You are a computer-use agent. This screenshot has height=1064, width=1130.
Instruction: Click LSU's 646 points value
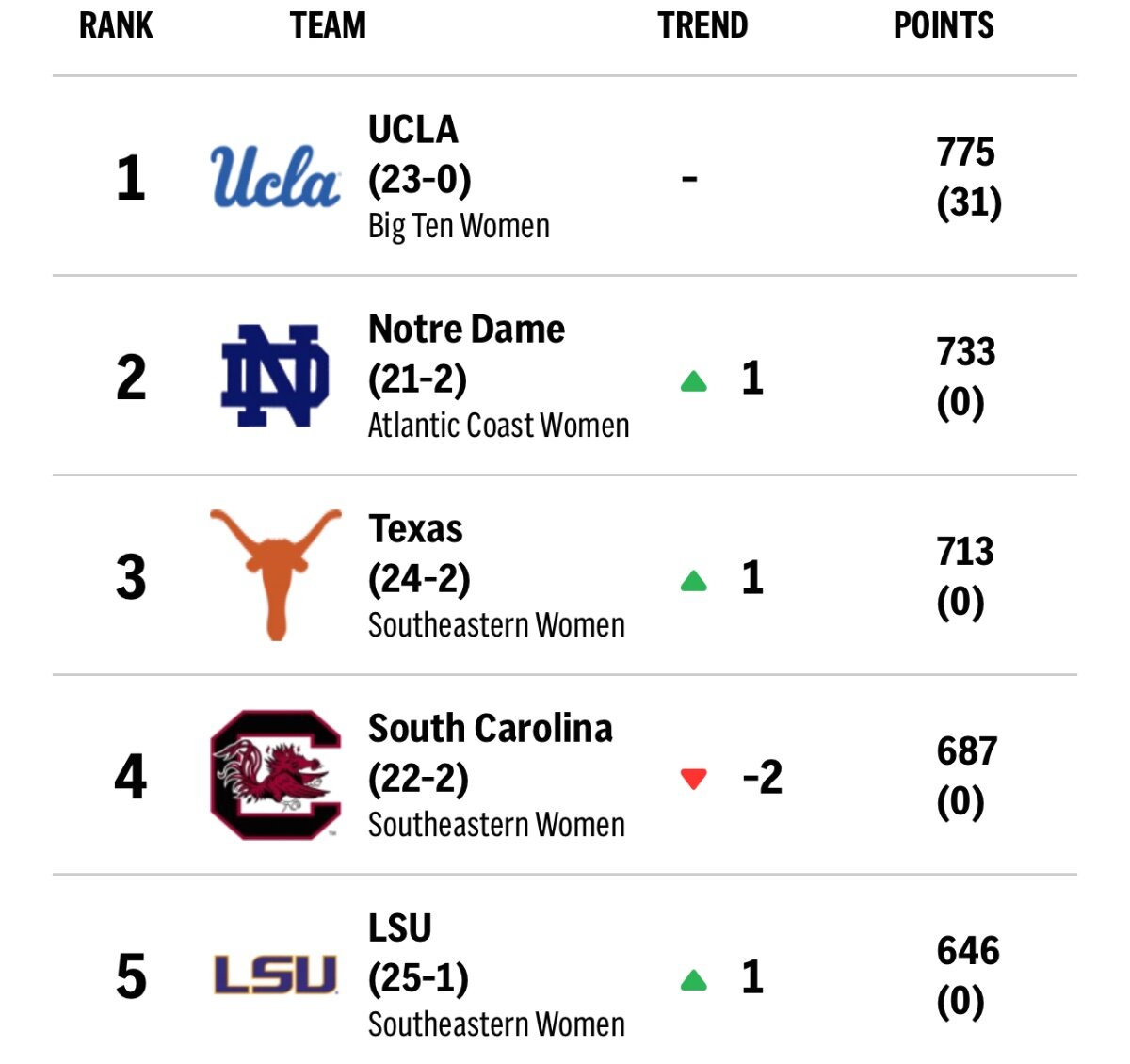pos(968,950)
